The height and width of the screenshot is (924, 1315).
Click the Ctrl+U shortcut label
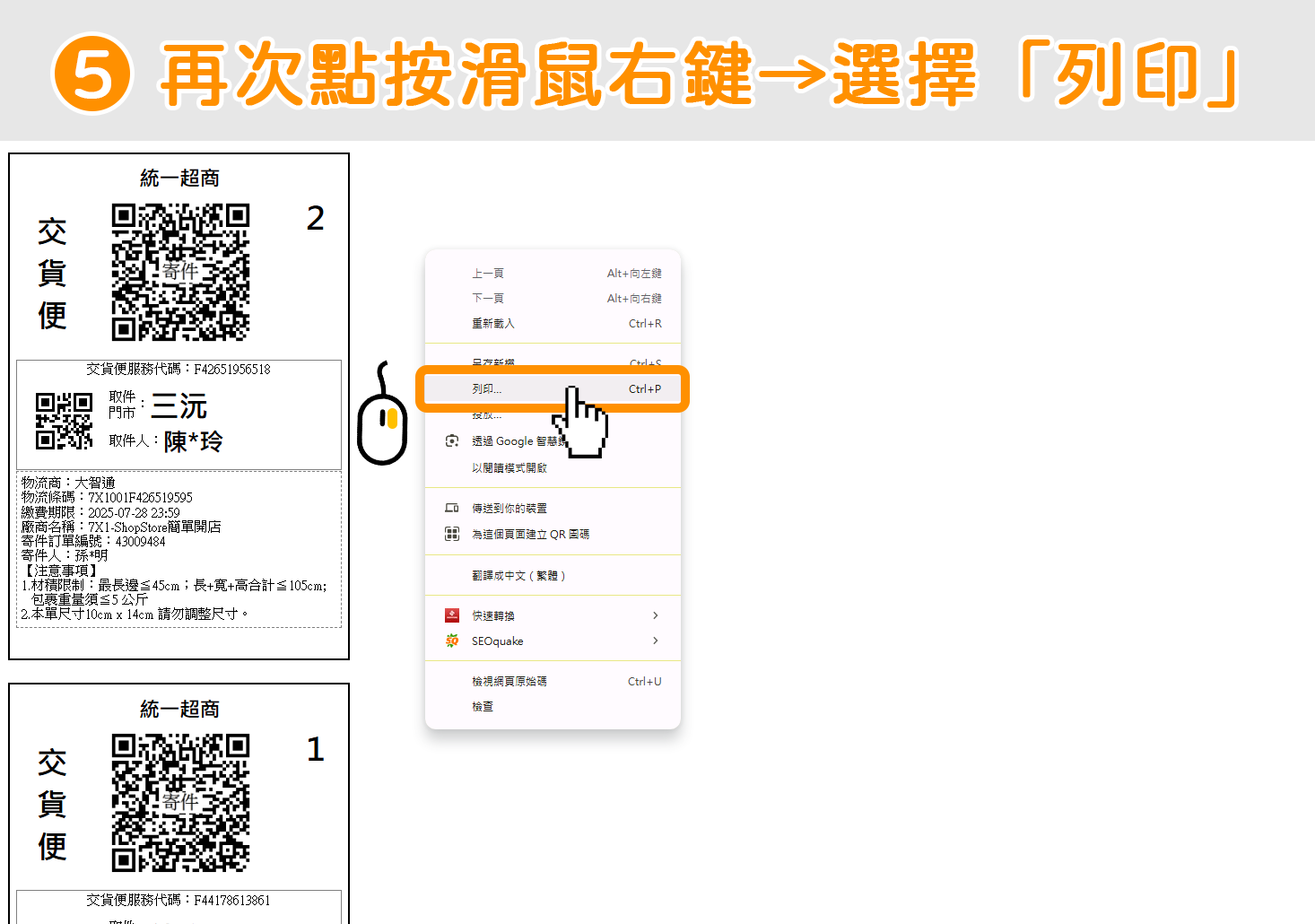click(x=645, y=682)
